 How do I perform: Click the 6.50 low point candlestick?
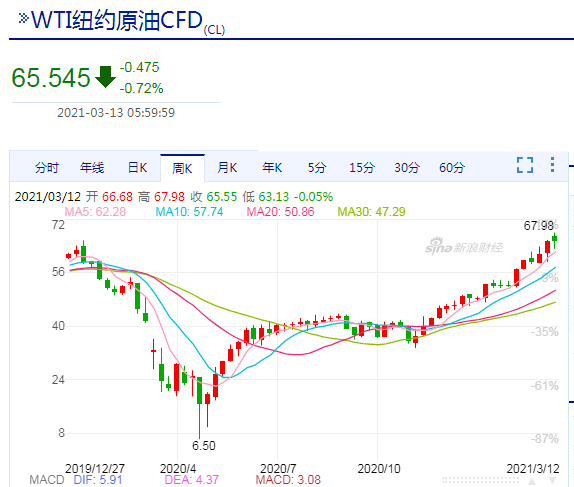tap(200, 407)
